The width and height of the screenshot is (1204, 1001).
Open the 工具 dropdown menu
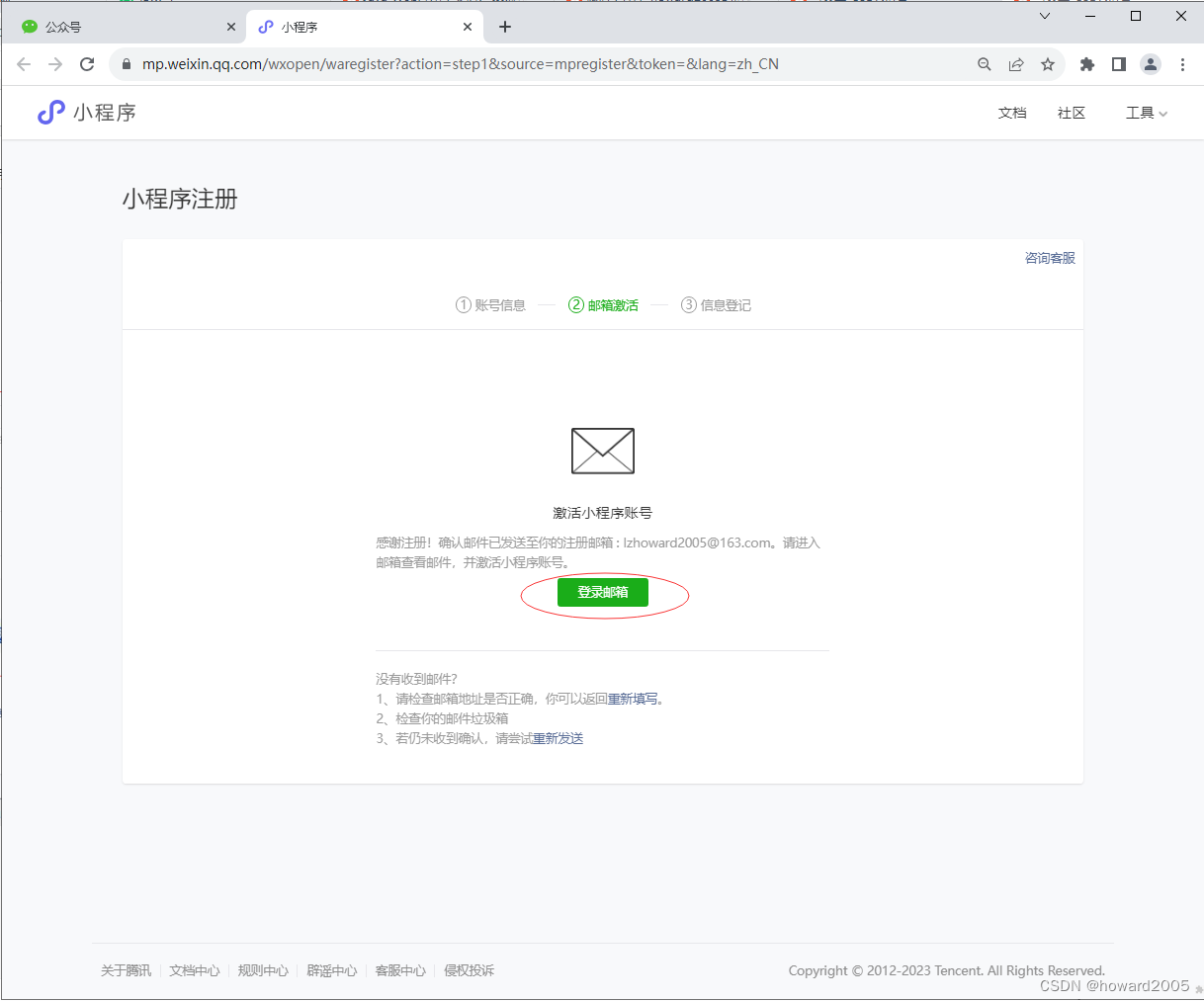1145,112
